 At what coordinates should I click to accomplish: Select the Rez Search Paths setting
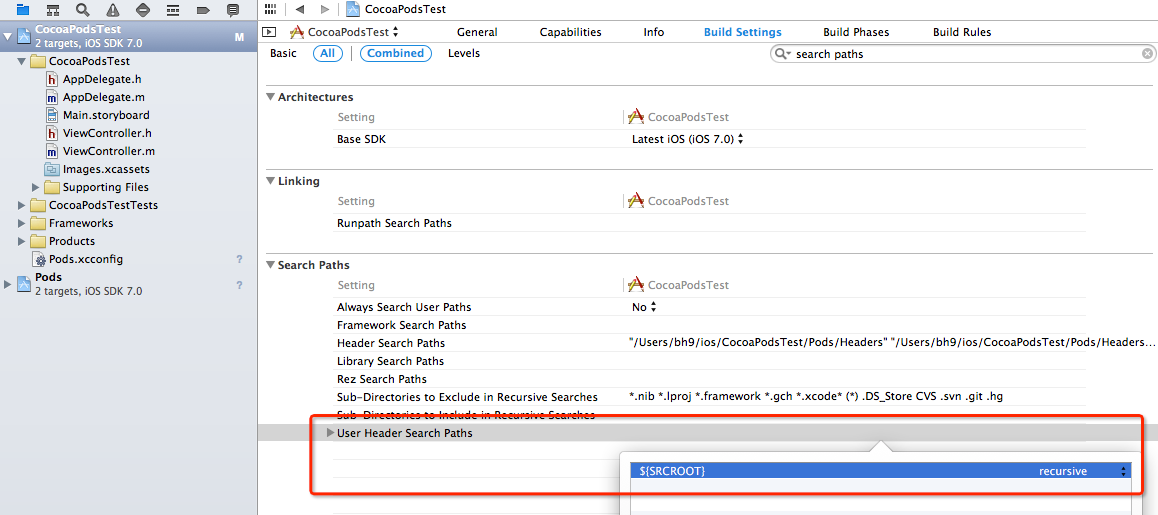point(382,379)
